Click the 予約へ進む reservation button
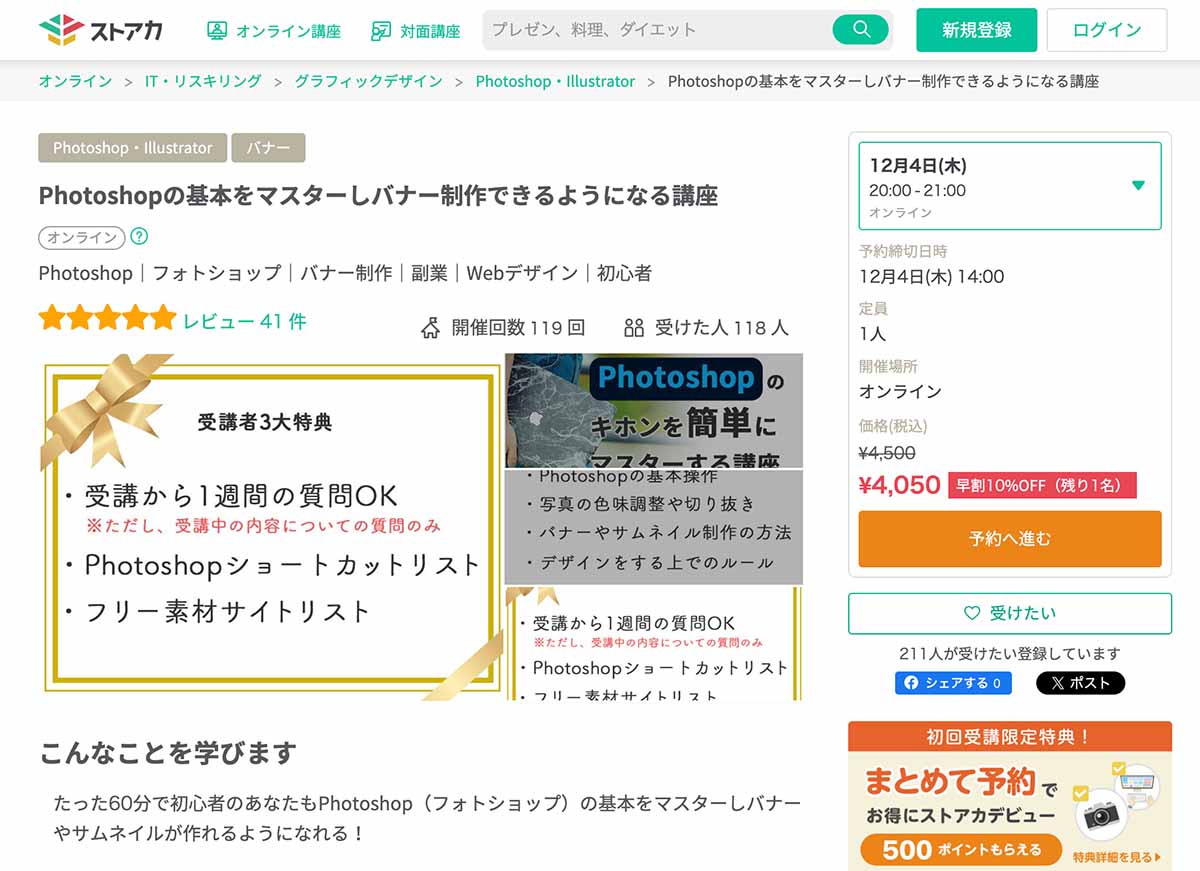The image size is (1200, 871). (1008, 539)
